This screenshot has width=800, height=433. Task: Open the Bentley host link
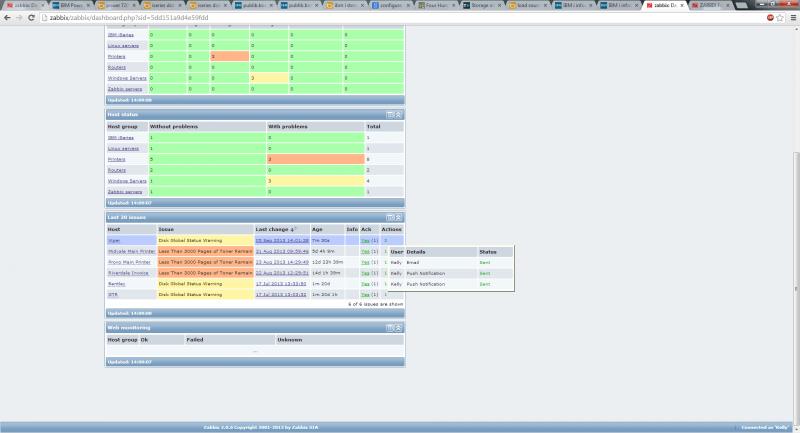pos(116,284)
